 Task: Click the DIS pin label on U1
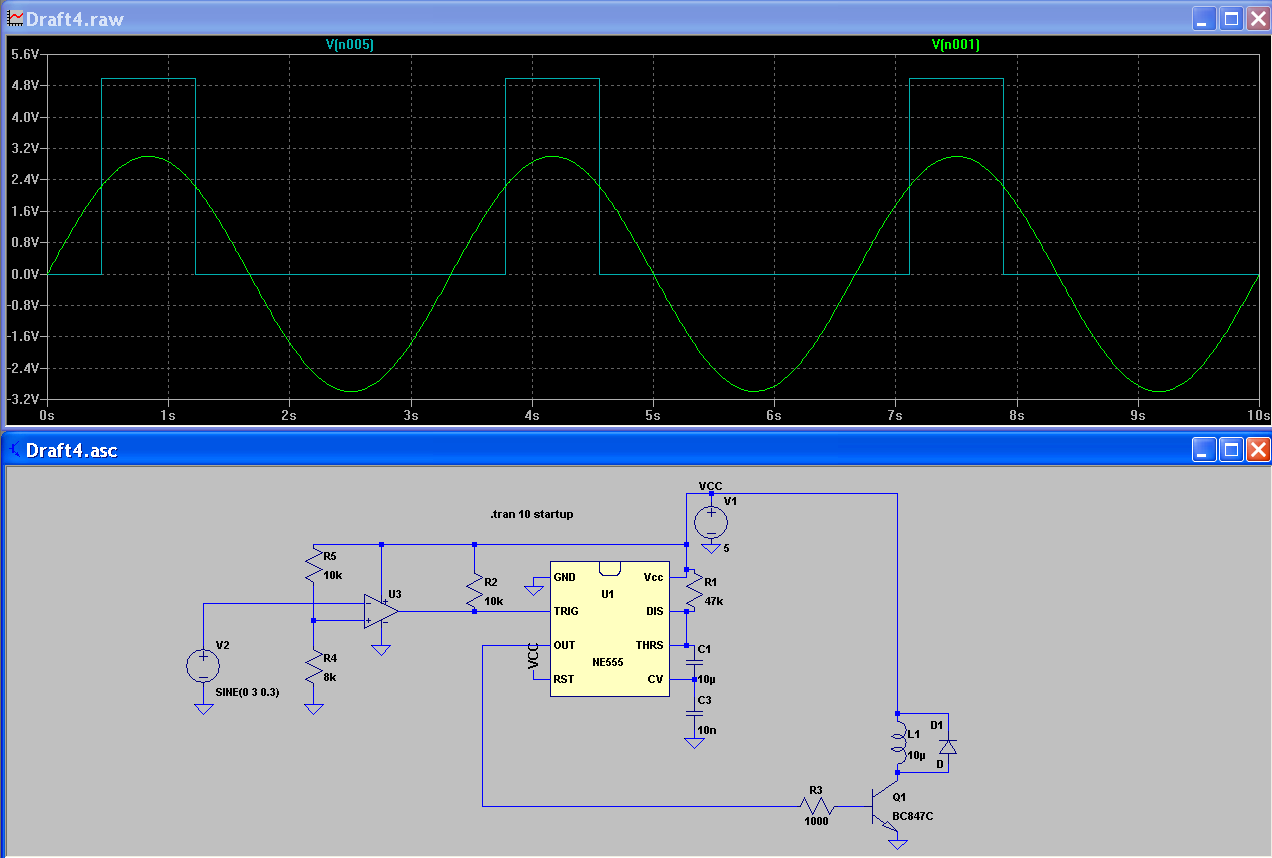pos(654,611)
